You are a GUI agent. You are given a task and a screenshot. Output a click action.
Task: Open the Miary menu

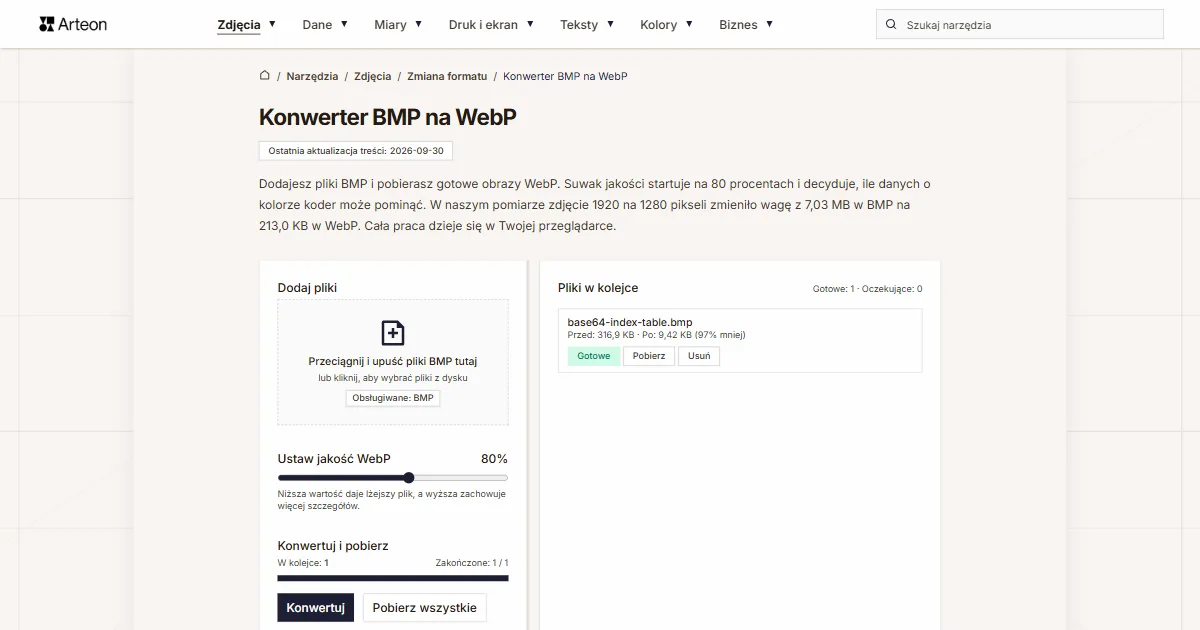click(390, 25)
